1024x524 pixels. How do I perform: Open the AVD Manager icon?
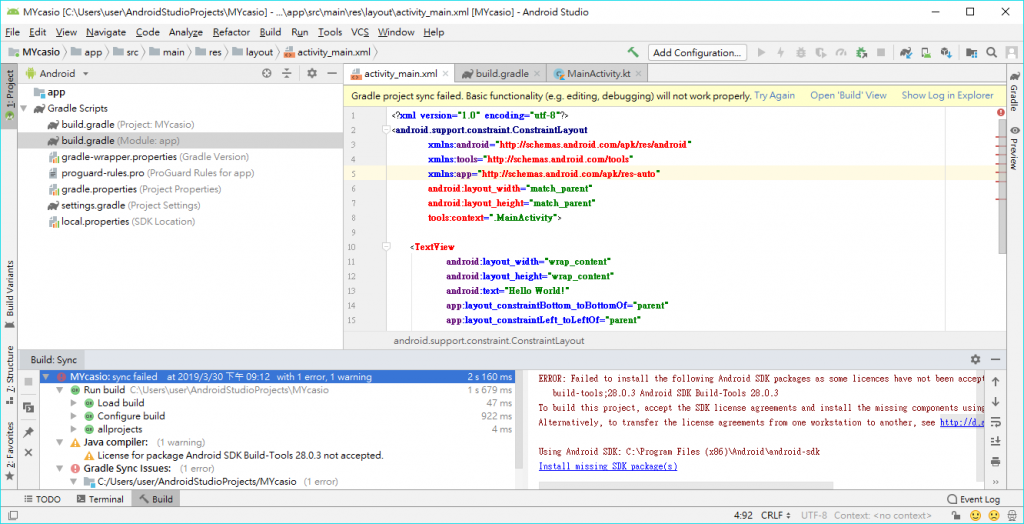[x=926, y=52]
